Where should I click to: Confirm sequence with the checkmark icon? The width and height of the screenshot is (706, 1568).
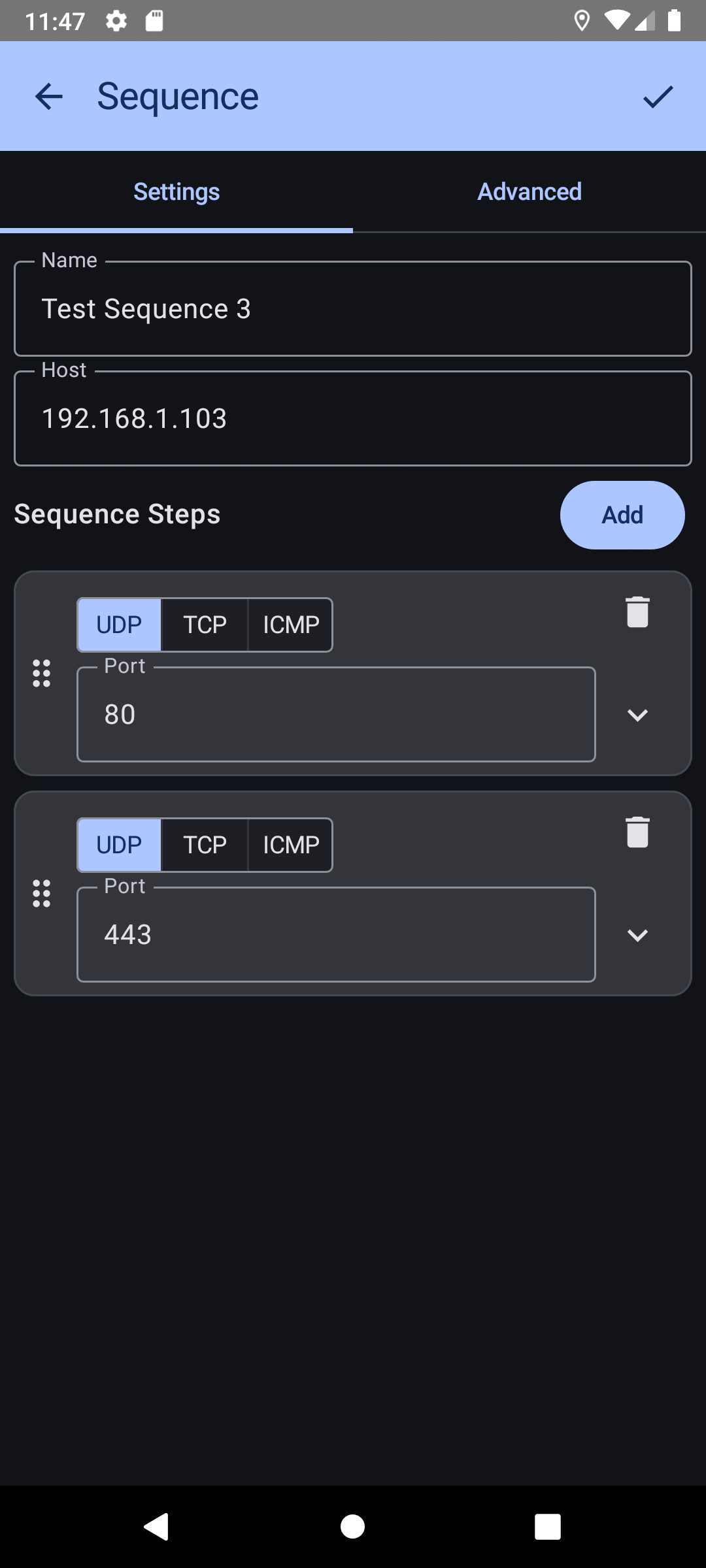[658, 97]
